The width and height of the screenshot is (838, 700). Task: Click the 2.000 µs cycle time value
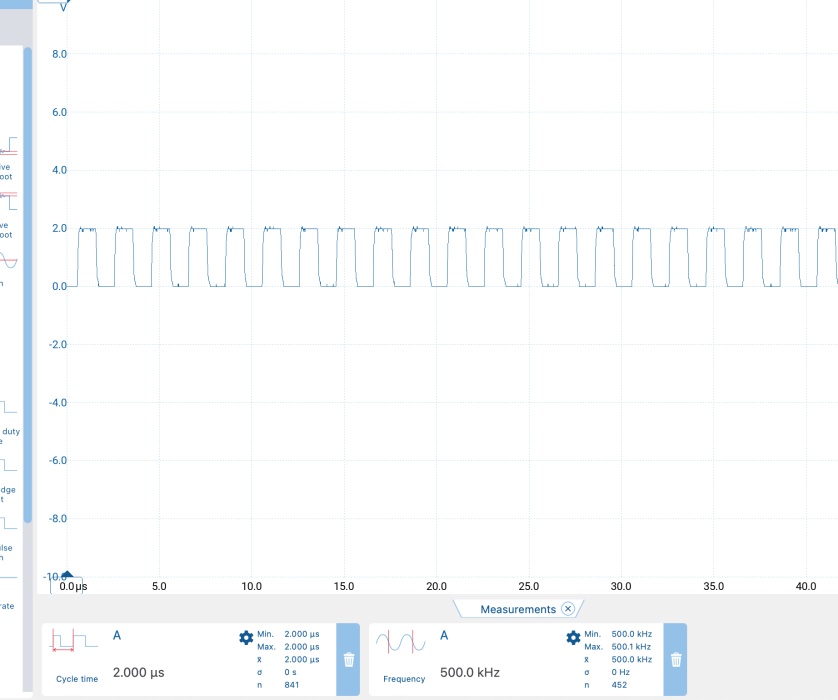click(137, 673)
